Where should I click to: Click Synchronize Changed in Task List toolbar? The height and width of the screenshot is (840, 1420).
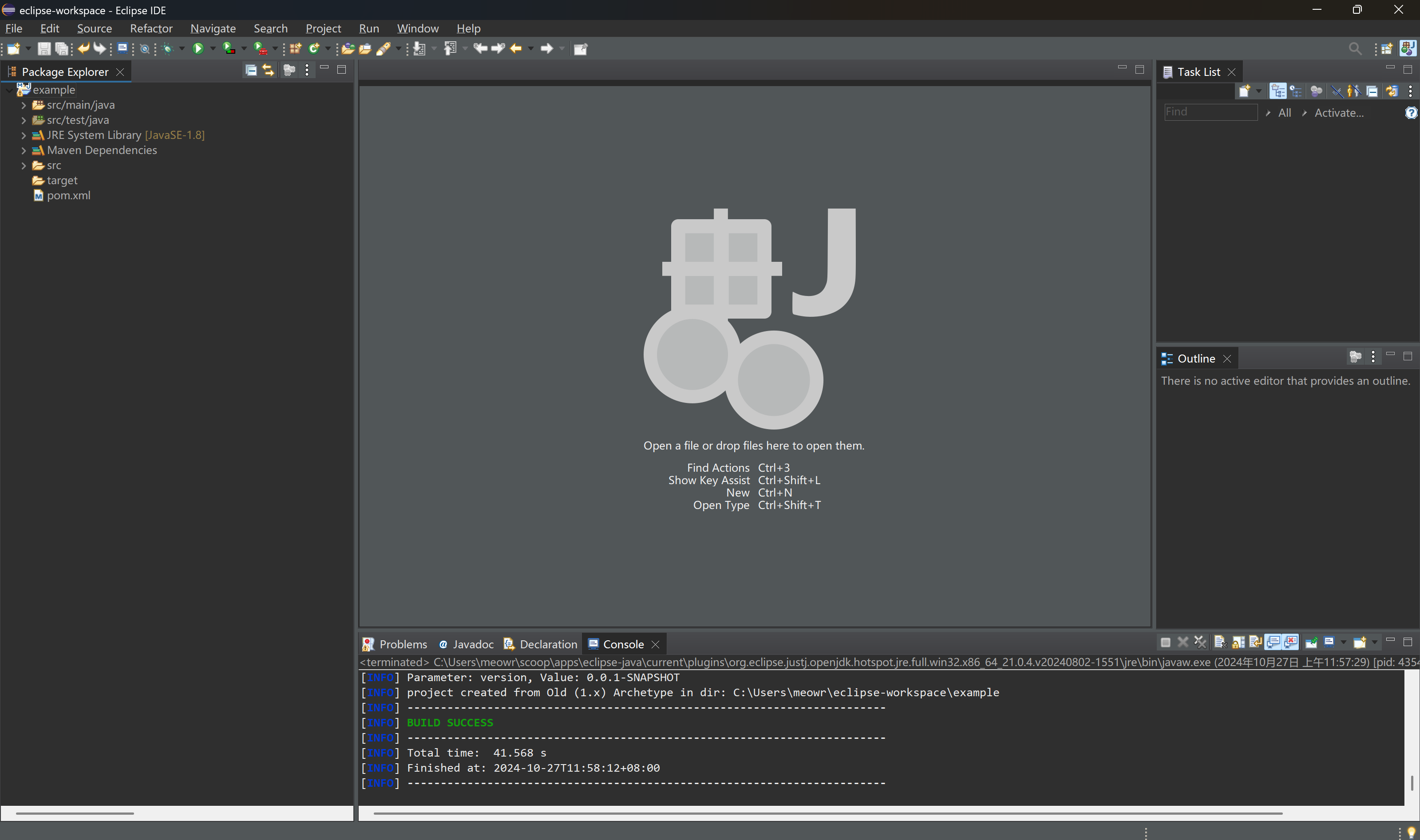(1391, 91)
